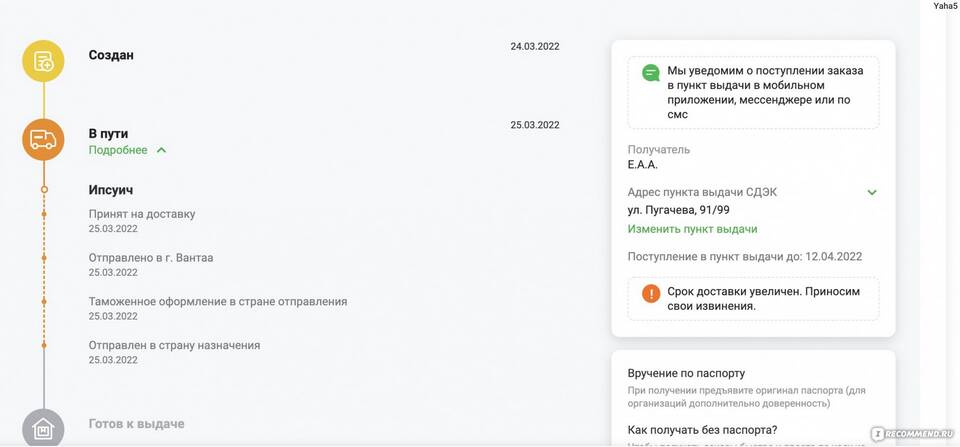The height and width of the screenshot is (447, 960).
Task: Expand the СДЭК pickup address chevron
Action: (871, 192)
